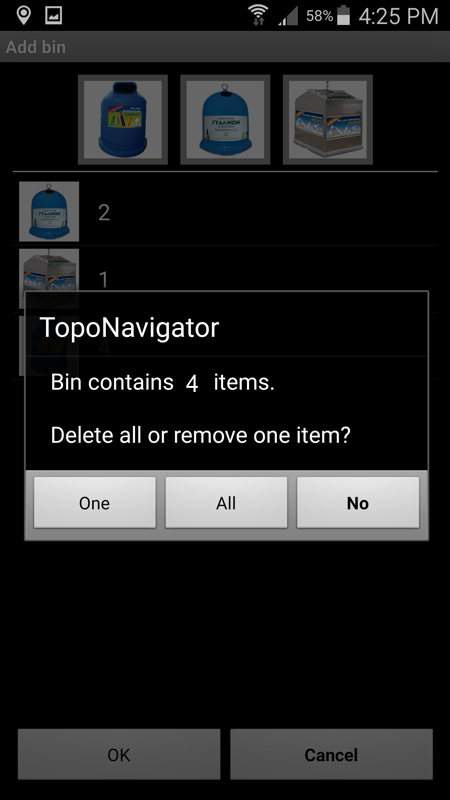
Task: Select the blue glass bell bin icon
Action: 225,119
